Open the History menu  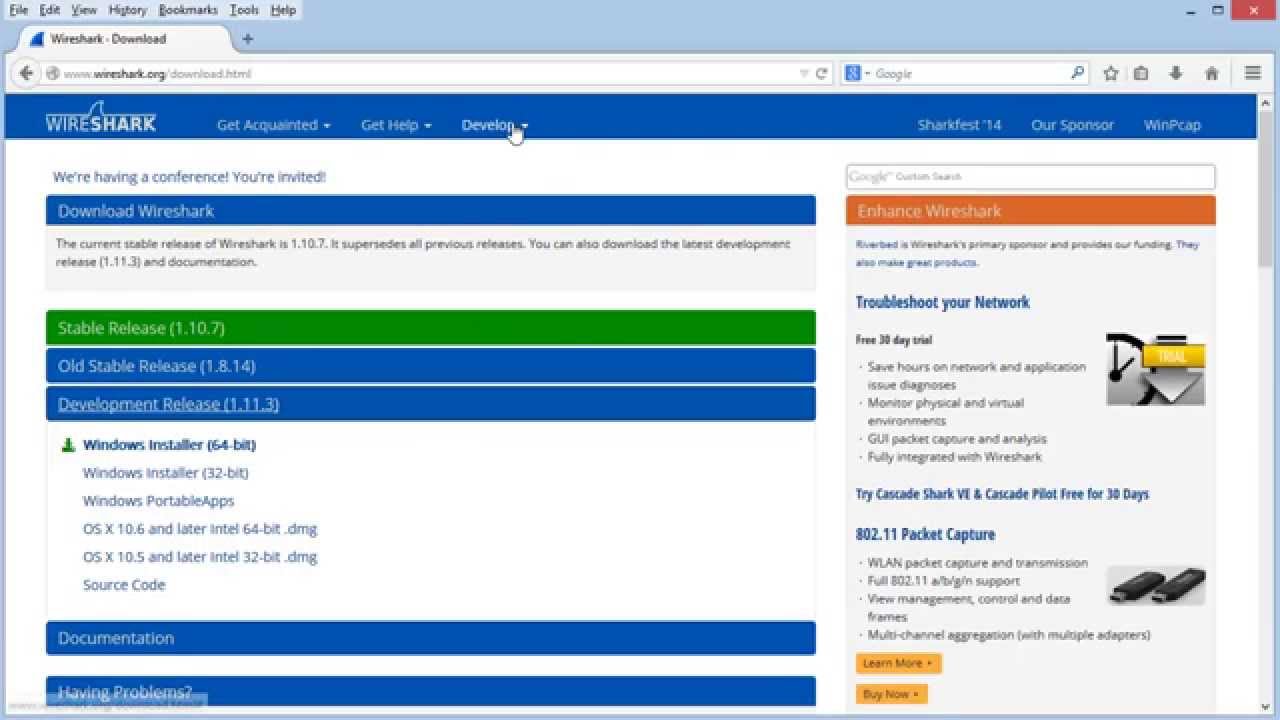(x=127, y=10)
